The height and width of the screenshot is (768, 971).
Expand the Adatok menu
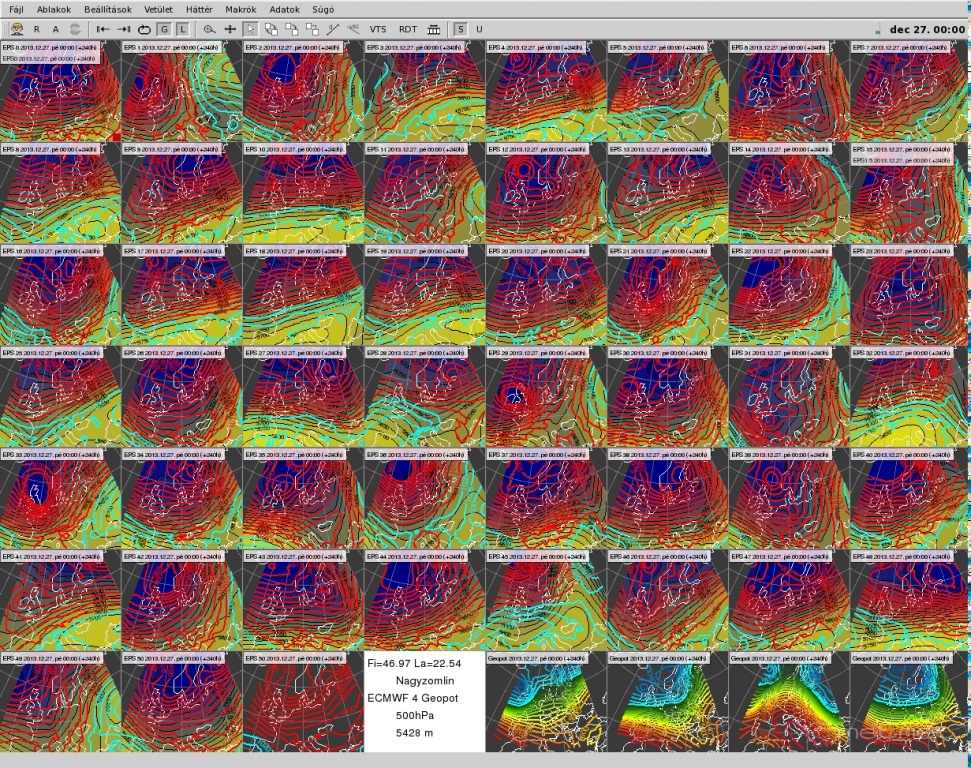pyautogui.click(x=285, y=9)
